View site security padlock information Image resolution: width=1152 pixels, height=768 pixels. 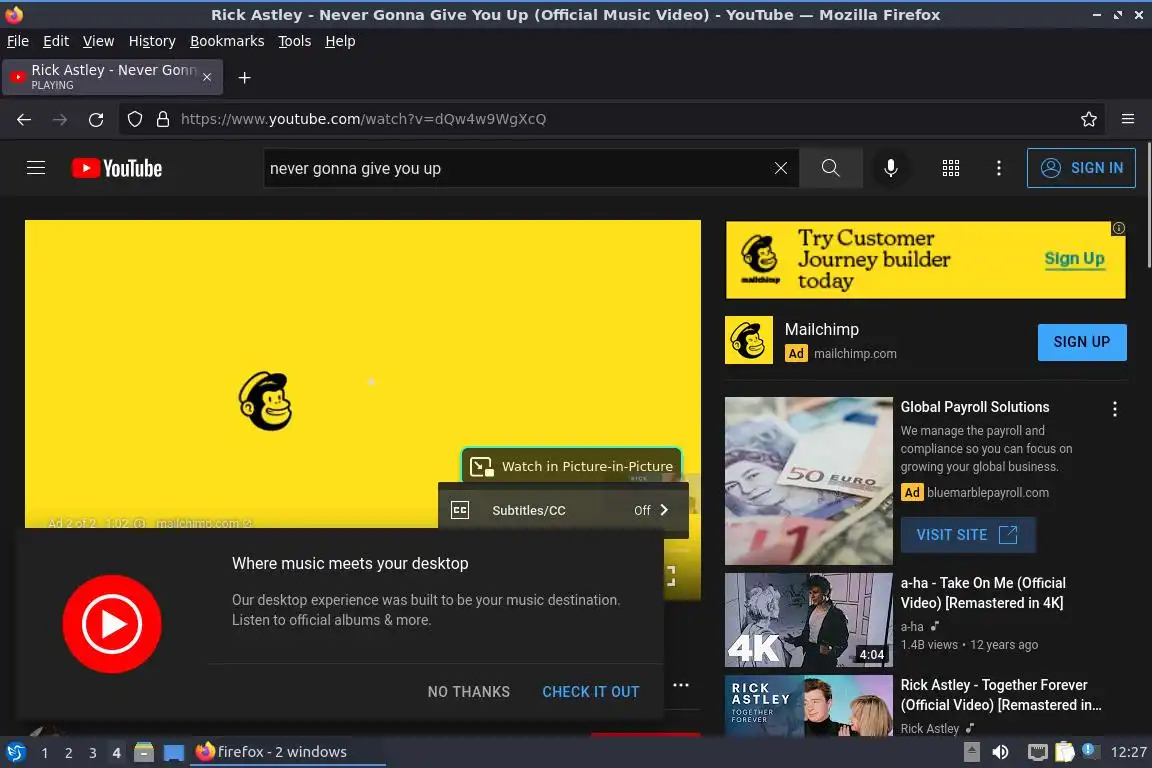(x=163, y=119)
